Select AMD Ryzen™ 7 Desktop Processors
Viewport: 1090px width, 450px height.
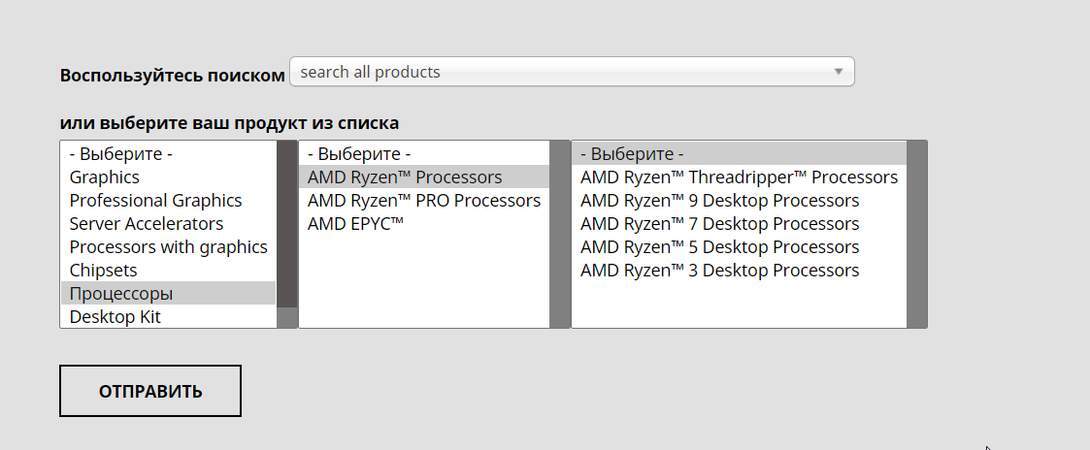pyautogui.click(x=720, y=223)
